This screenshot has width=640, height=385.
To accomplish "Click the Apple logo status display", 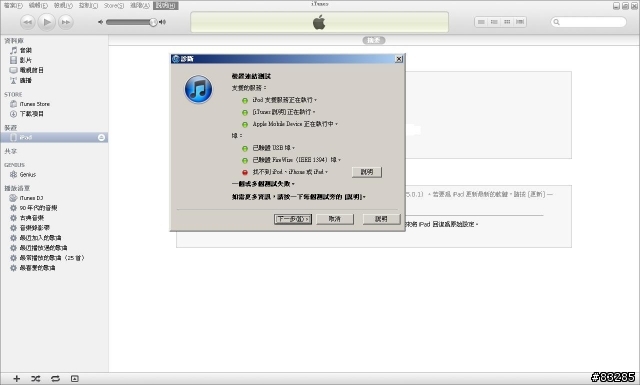I will [319, 22].
